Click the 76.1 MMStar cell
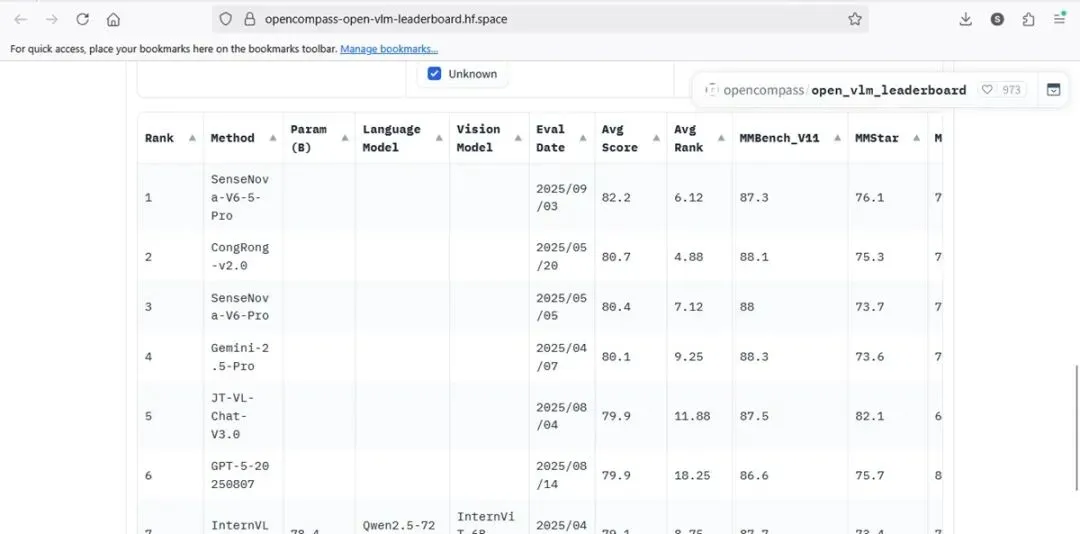The height and width of the screenshot is (534, 1080). (888, 197)
